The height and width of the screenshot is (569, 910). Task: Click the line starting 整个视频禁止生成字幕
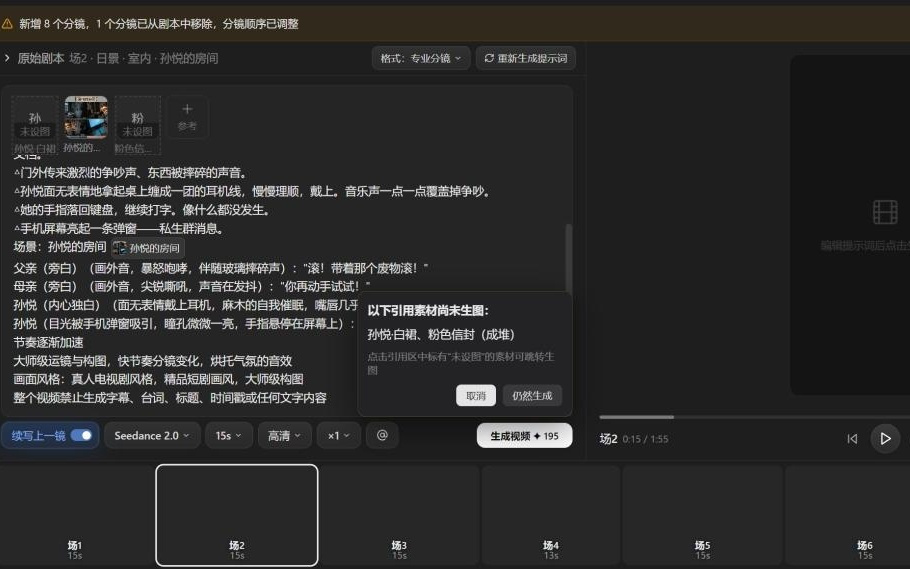point(170,398)
